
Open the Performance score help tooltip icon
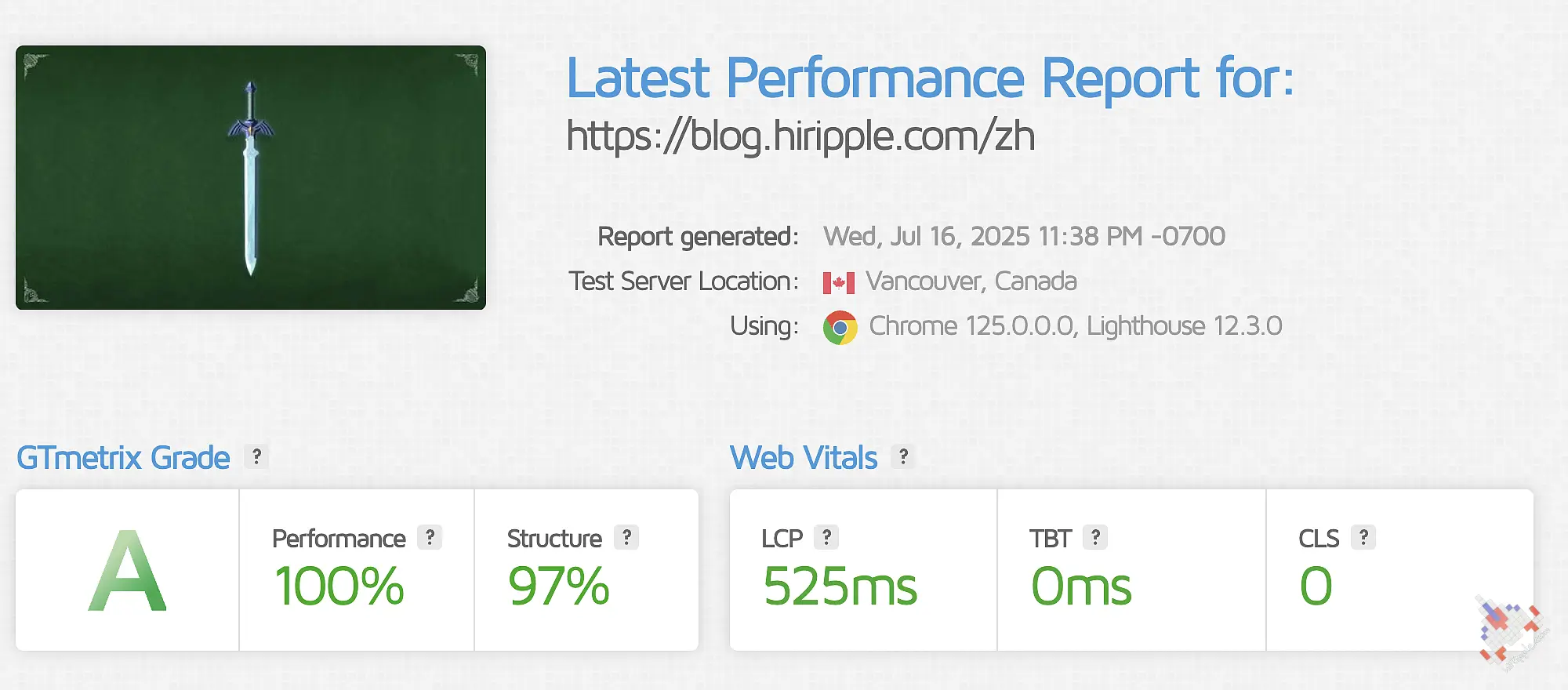[x=430, y=537]
